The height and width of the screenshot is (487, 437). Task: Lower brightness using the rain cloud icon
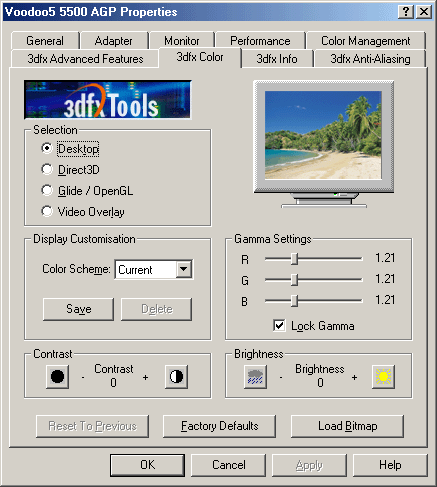255,377
